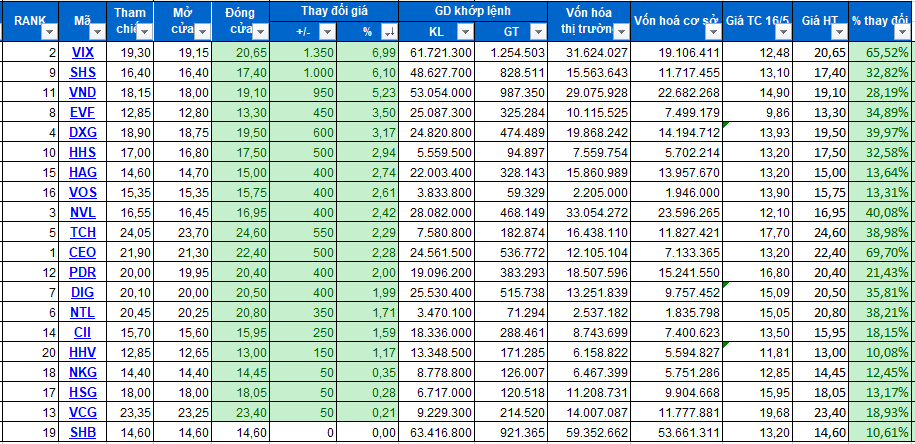The width and height of the screenshot is (915, 444).
Task: Open the Tham chiếu column filter dropdown
Action: [143, 32]
